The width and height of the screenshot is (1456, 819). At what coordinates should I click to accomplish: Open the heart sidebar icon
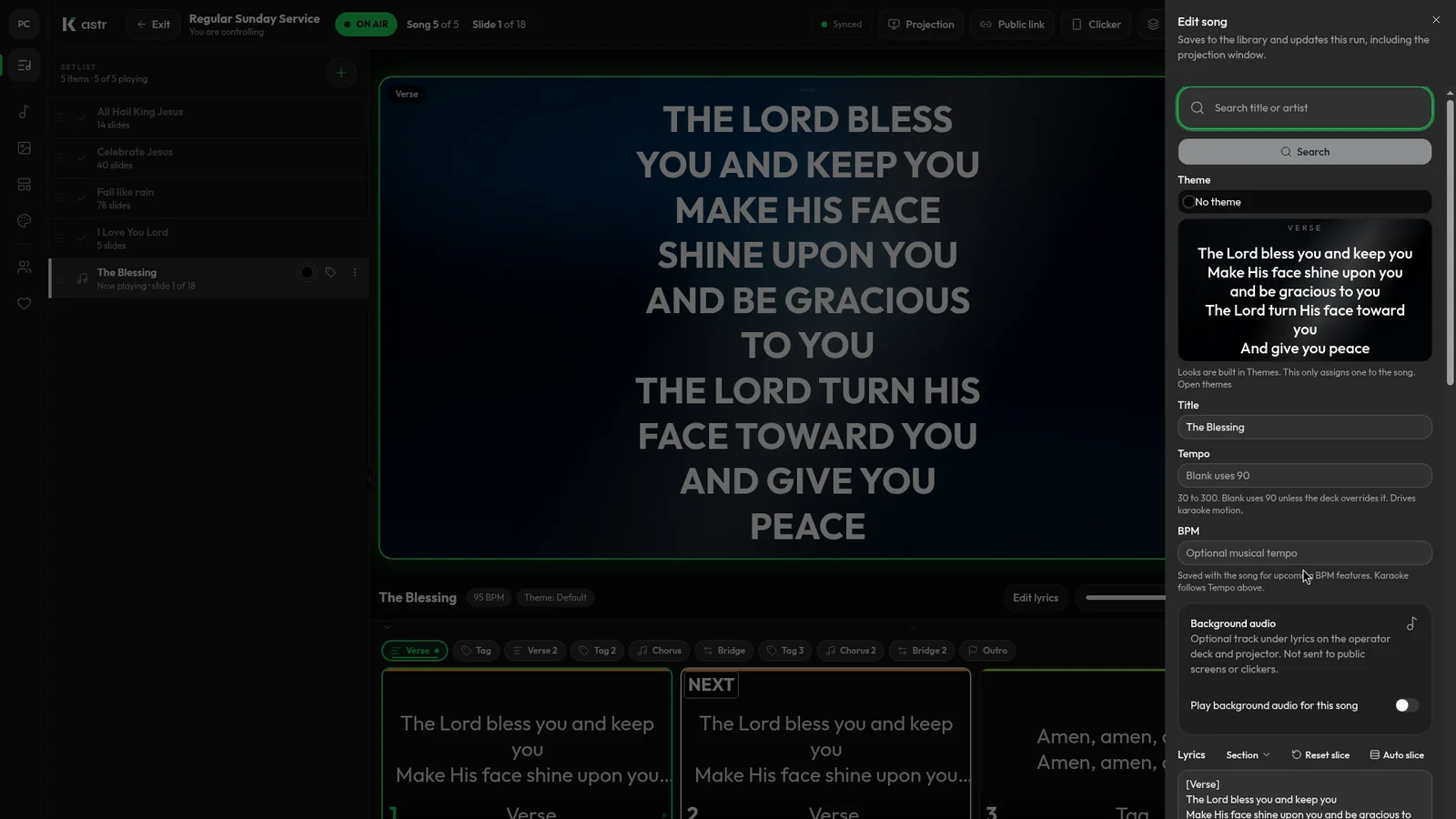(x=25, y=304)
